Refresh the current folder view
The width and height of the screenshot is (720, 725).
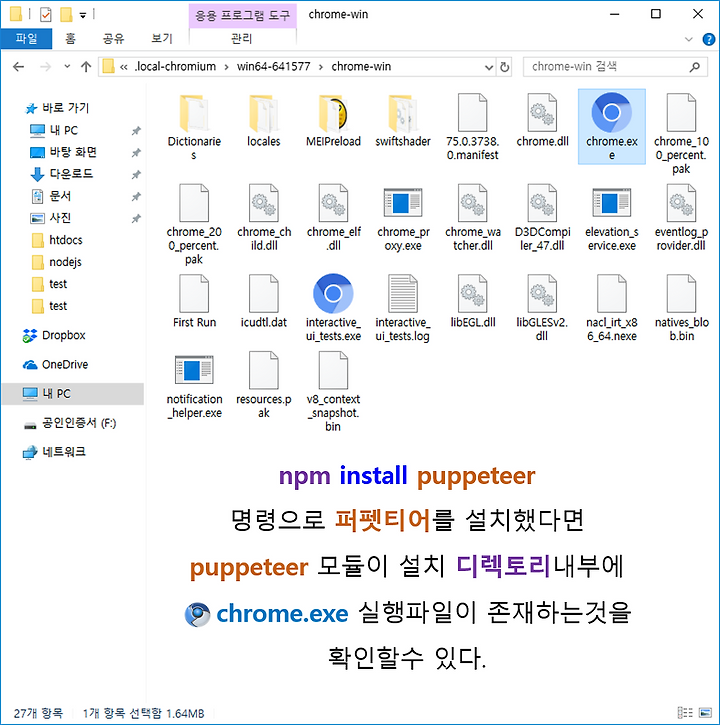pyautogui.click(x=505, y=67)
